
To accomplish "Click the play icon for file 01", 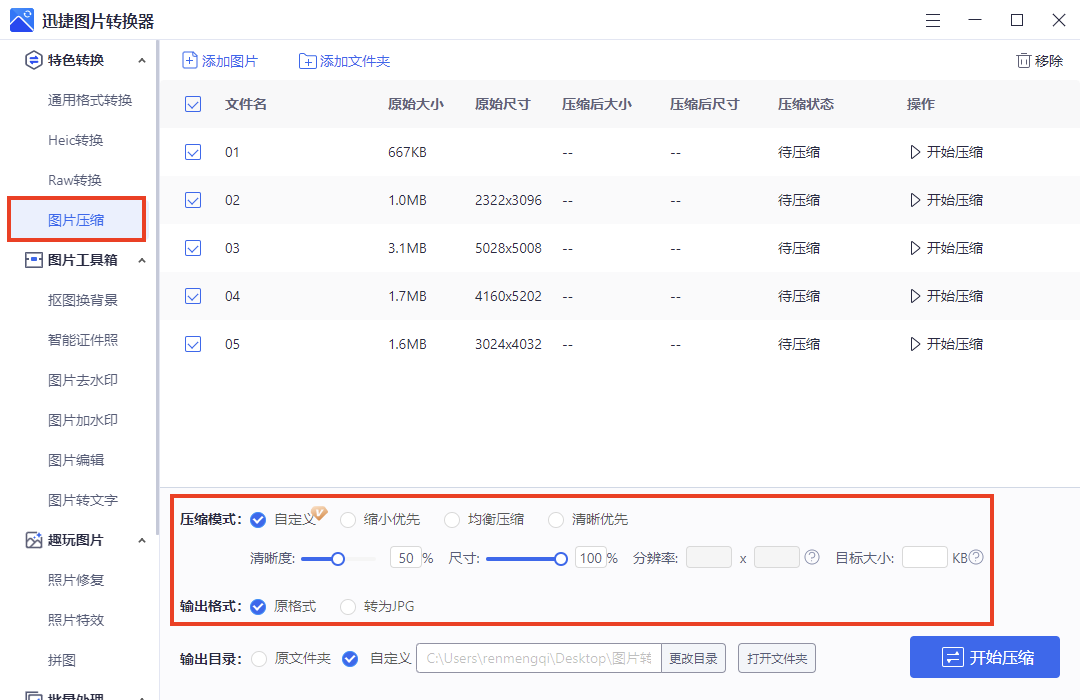I will click(915, 152).
